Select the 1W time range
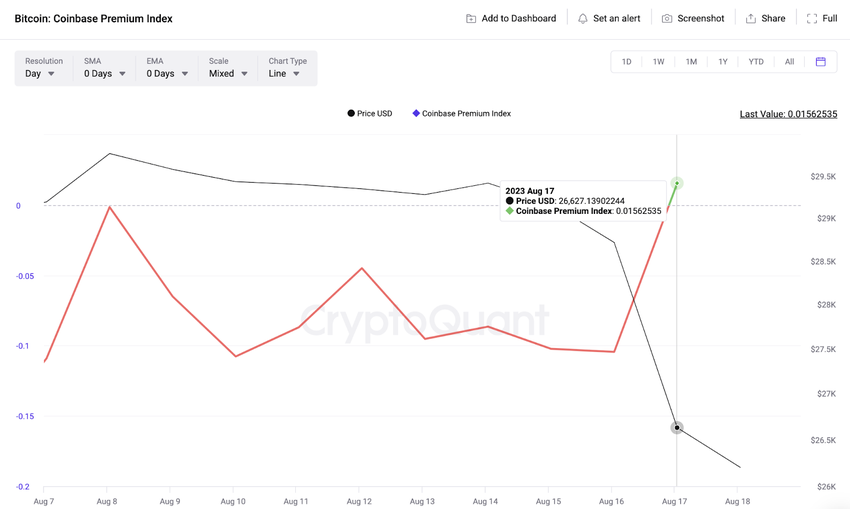 [658, 62]
